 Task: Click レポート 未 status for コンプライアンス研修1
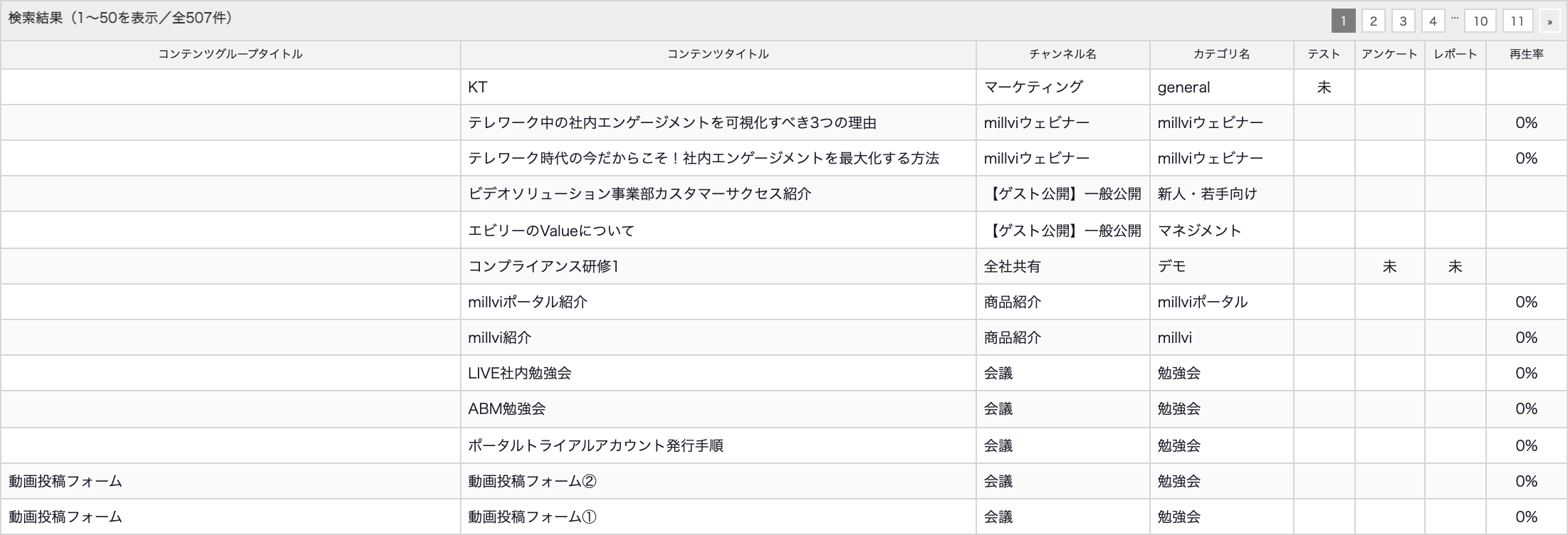point(1455,266)
